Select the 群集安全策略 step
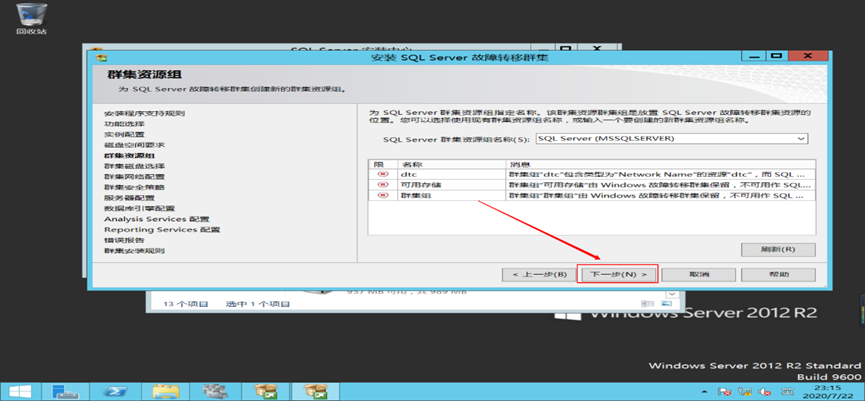The height and width of the screenshot is (401, 865). pyautogui.click(x=135, y=187)
